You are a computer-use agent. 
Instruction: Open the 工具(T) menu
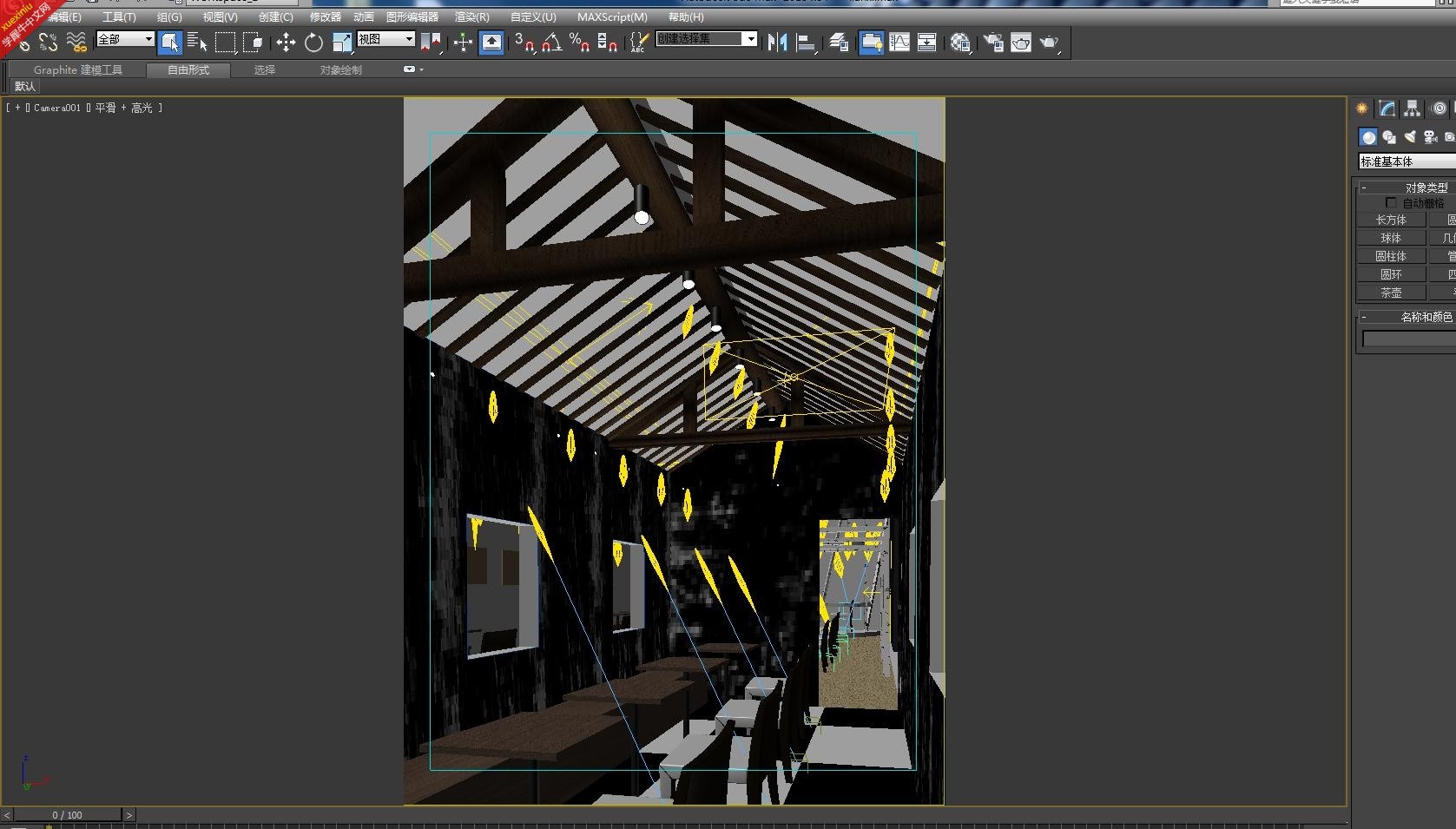coord(119,17)
